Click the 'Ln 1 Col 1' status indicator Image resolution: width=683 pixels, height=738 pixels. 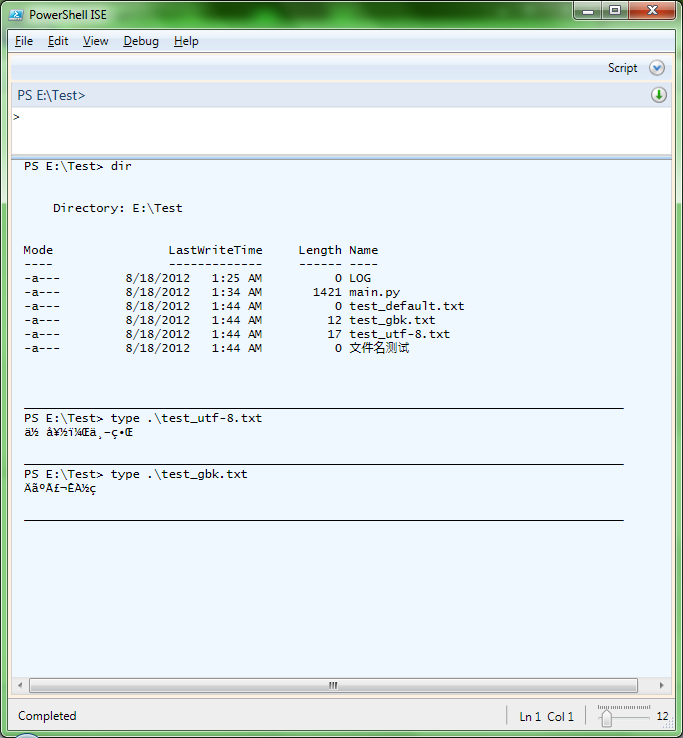click(546, 717)
